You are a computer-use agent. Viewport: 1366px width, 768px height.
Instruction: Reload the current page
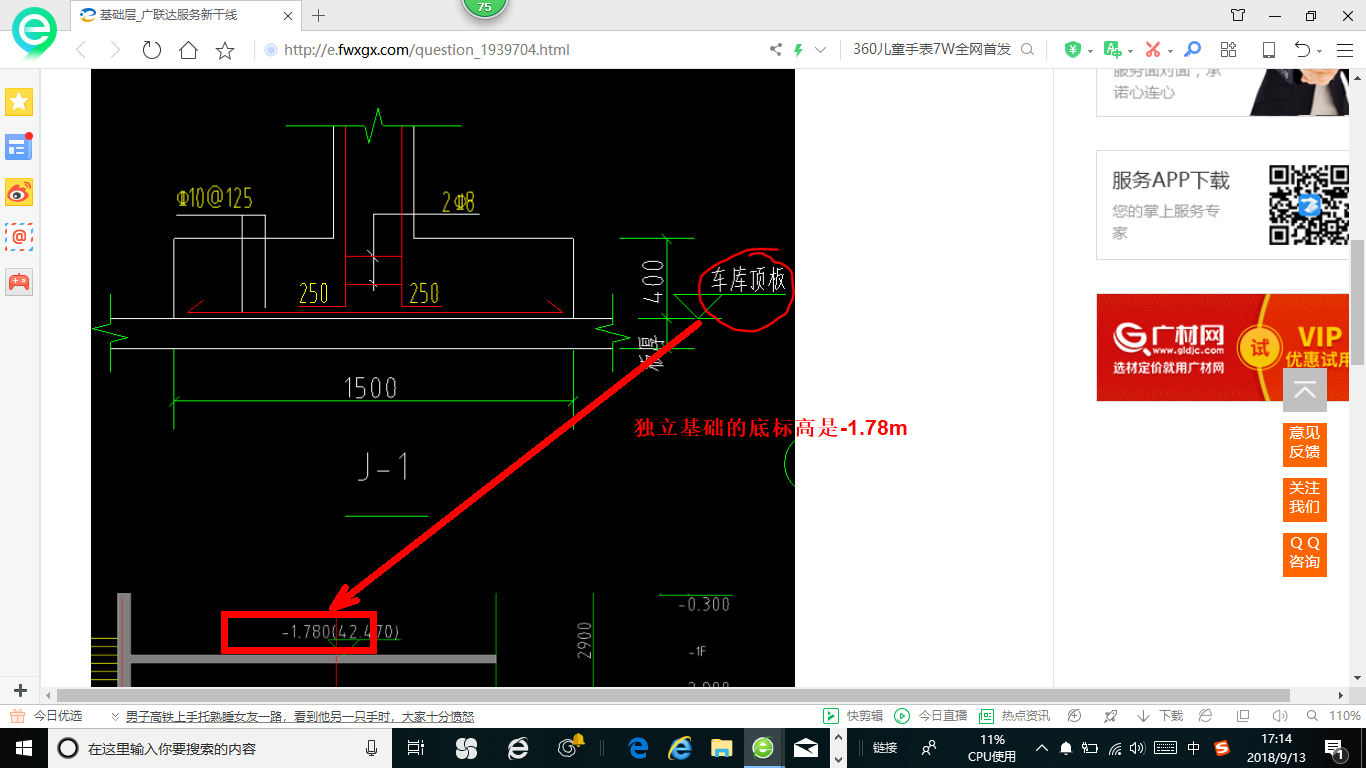[x=152, y=50]
